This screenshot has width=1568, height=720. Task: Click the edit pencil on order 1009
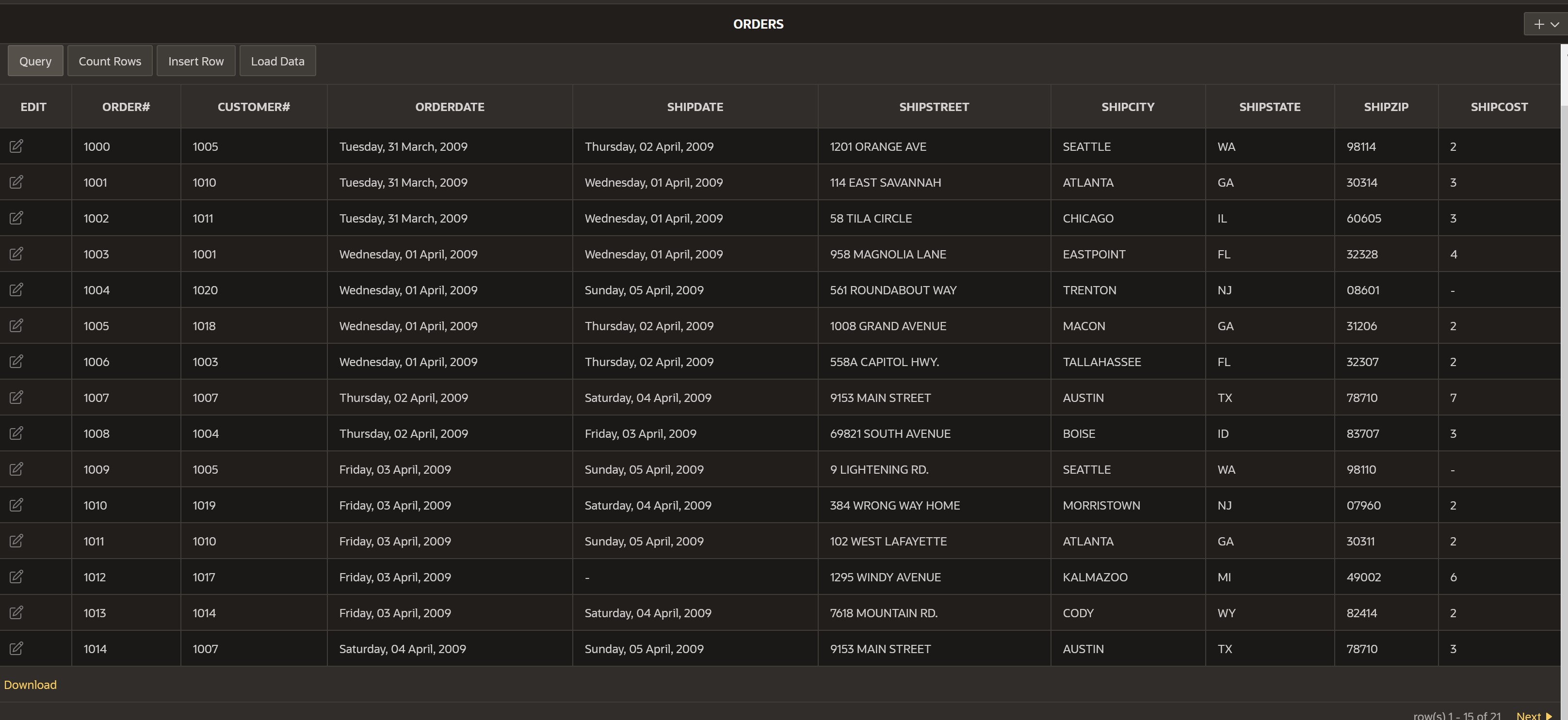click(16, 469)
